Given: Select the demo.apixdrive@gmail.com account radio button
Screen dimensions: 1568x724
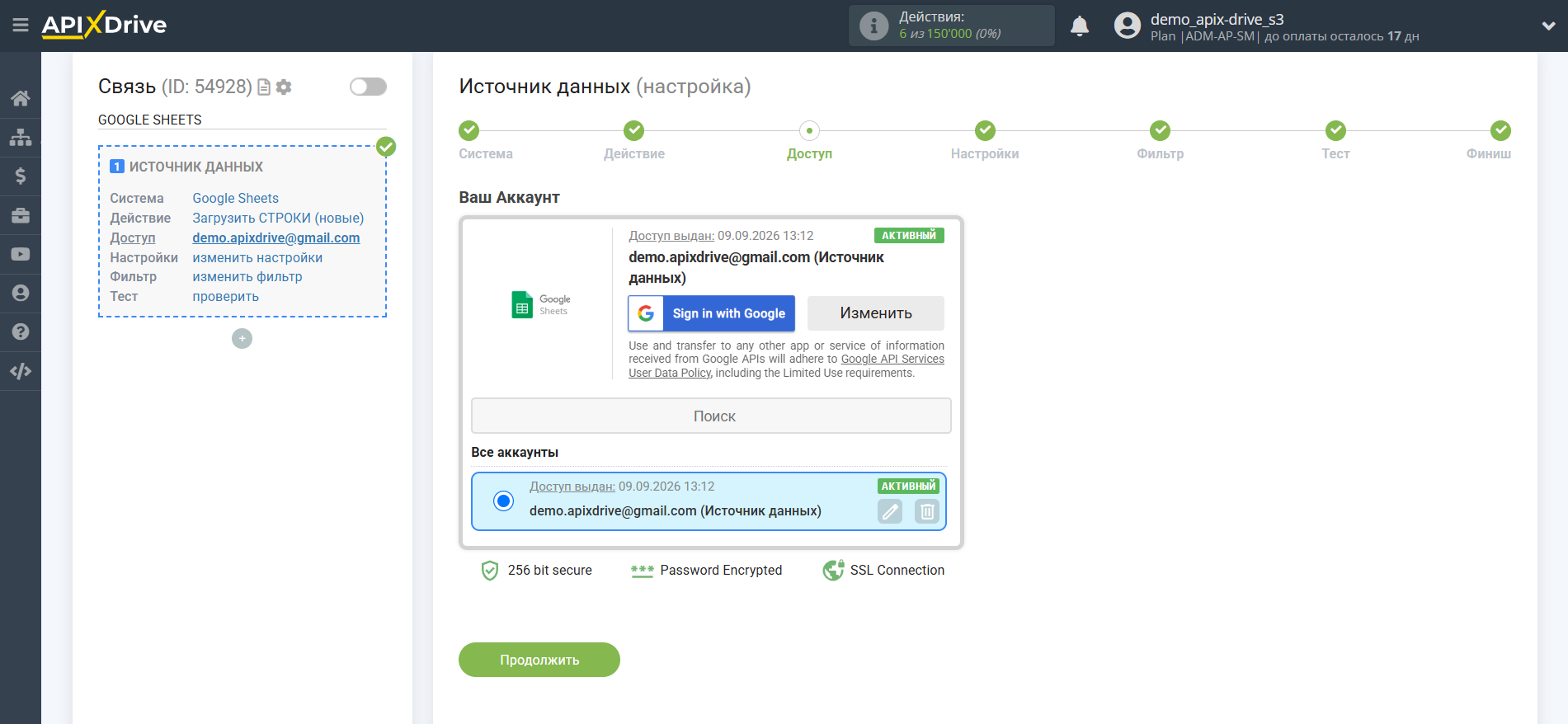Looking at the screenshot, I should tap(503, 501).
